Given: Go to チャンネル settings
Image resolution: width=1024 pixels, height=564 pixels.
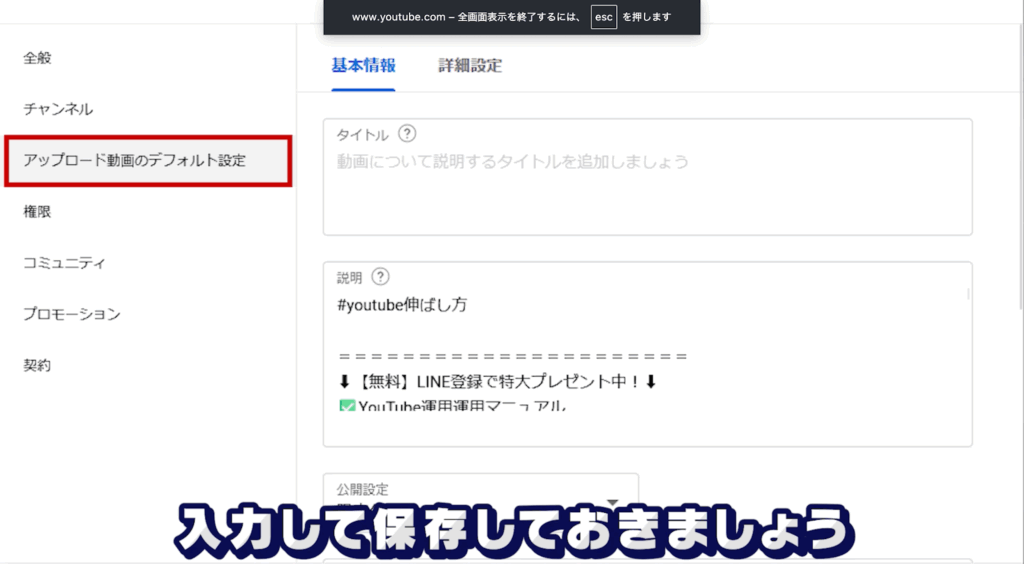Looking at the screenshot, I should (58, 109).
